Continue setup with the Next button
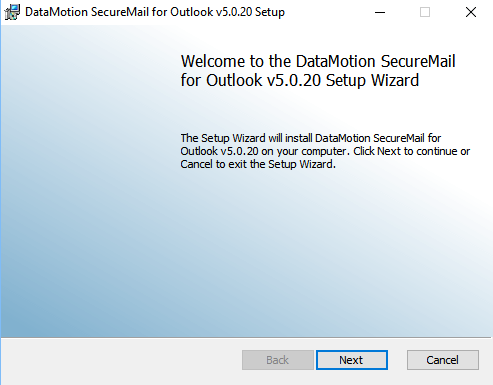 (x=352, y=360)
